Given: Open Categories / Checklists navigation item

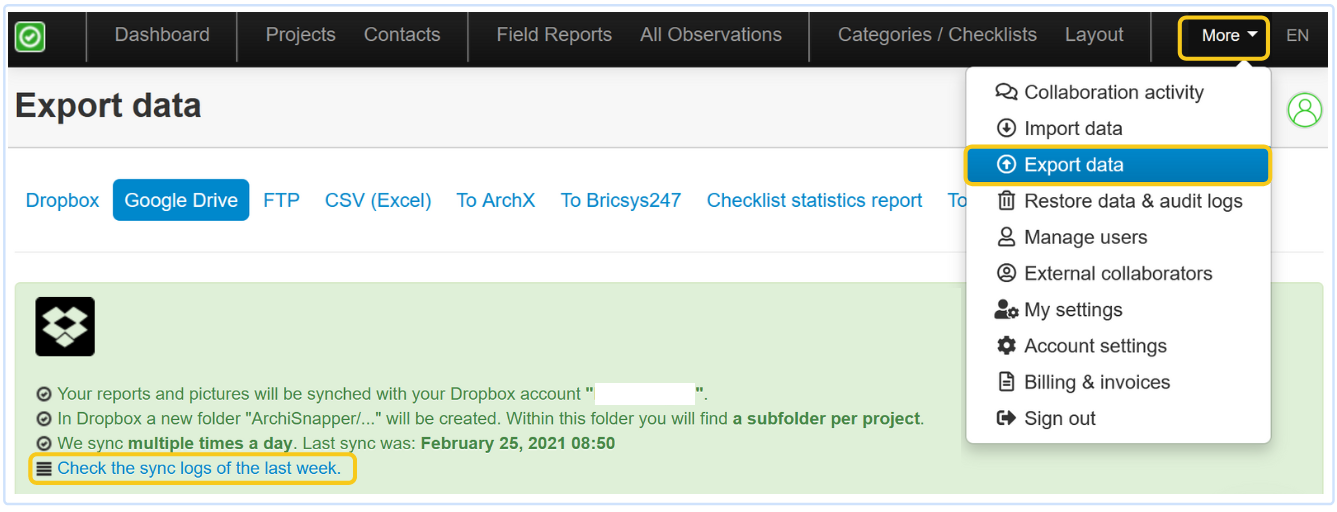Looking at the screenshot, I should (x=937, y=35).
